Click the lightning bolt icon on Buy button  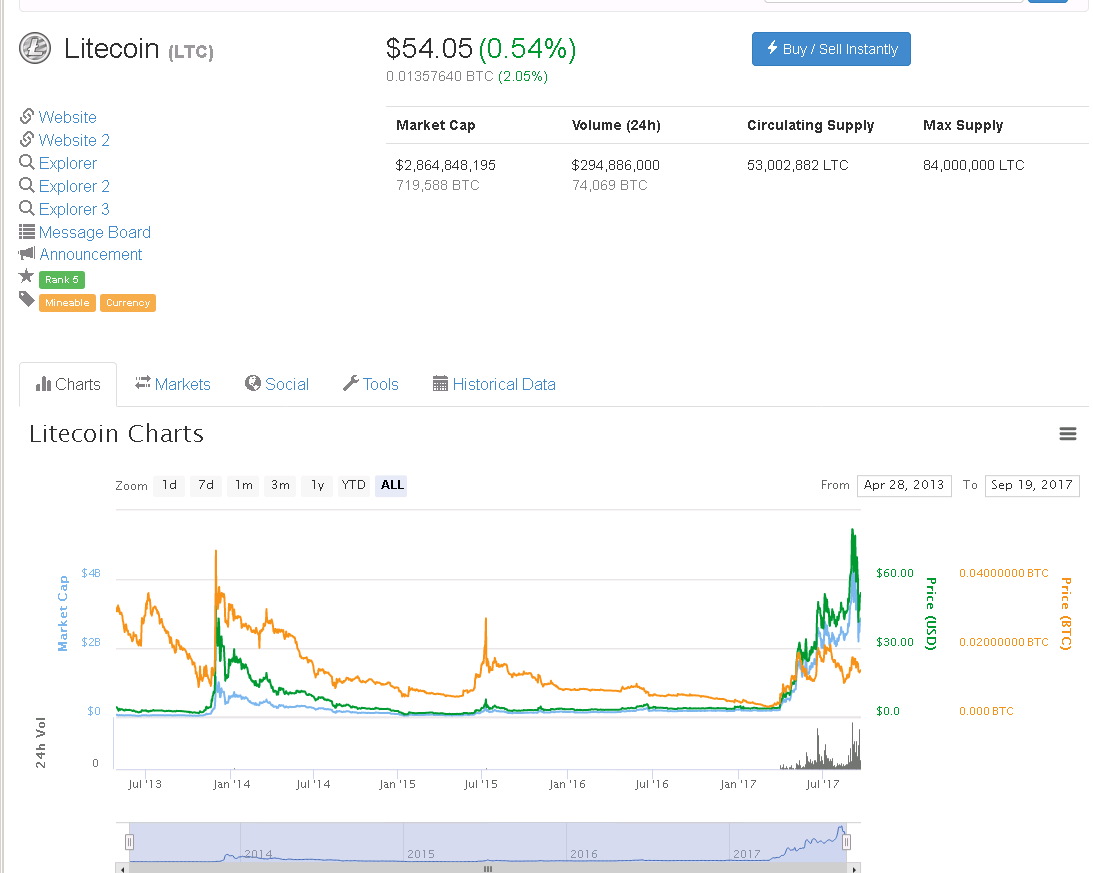(x=772, y=47)
